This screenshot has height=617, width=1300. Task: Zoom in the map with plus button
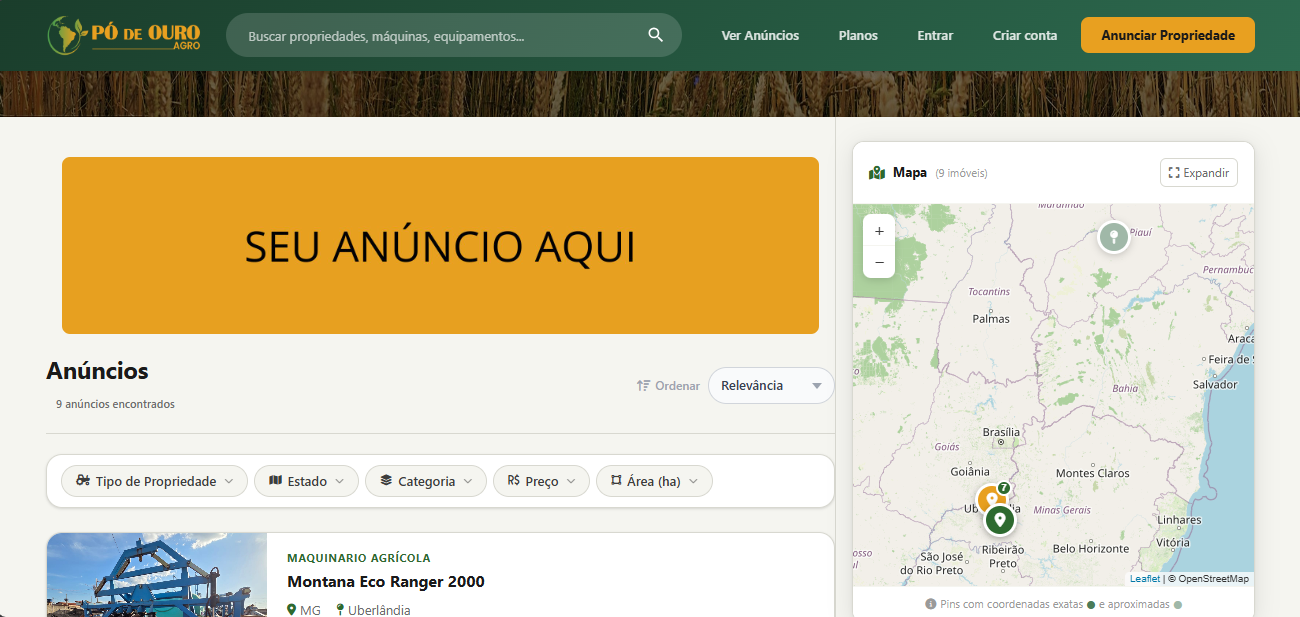[879, 231]
